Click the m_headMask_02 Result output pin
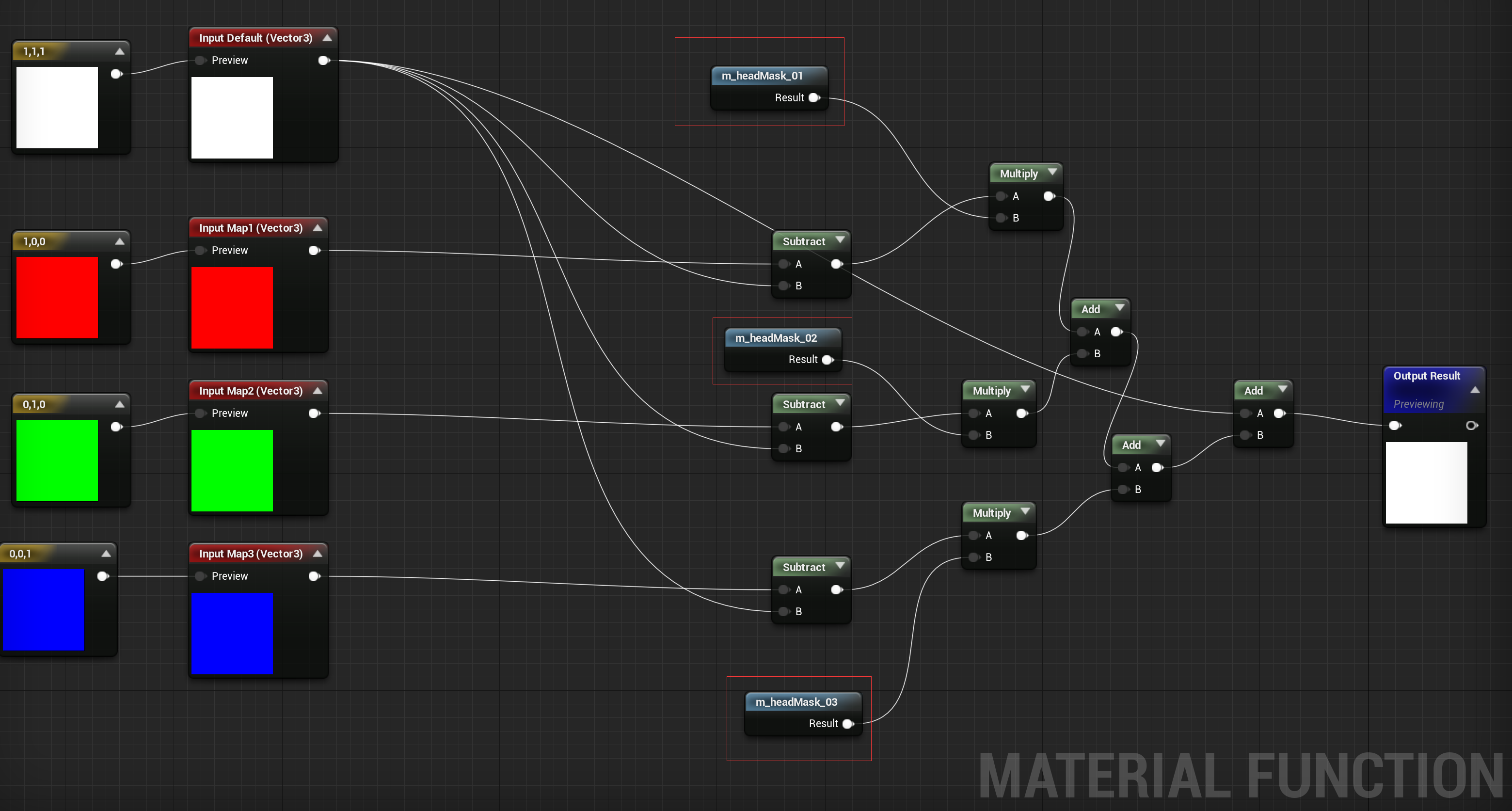 coord(828,360)
